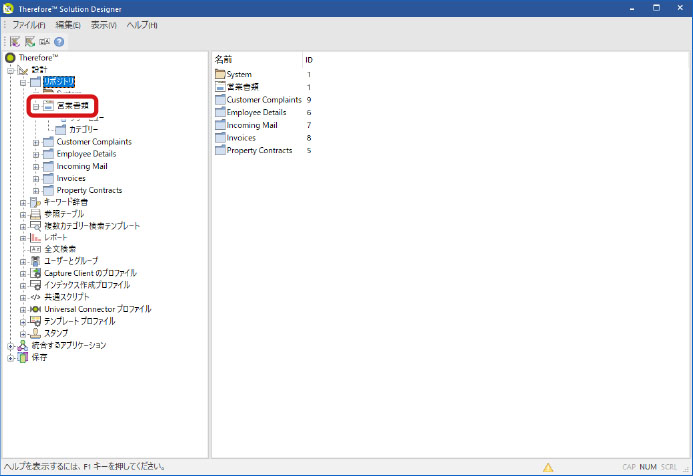Click the 共通スクリプト script icon
This screenshot has height=476, width=693.
[35, 297]
